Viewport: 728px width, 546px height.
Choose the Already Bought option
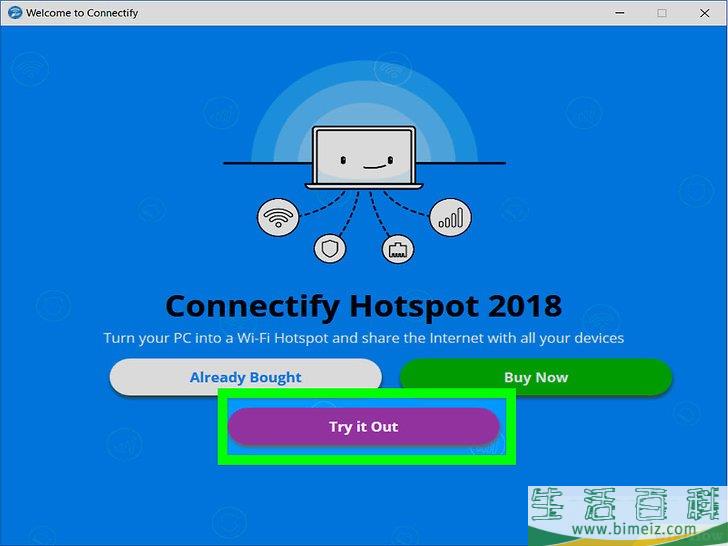246,377
